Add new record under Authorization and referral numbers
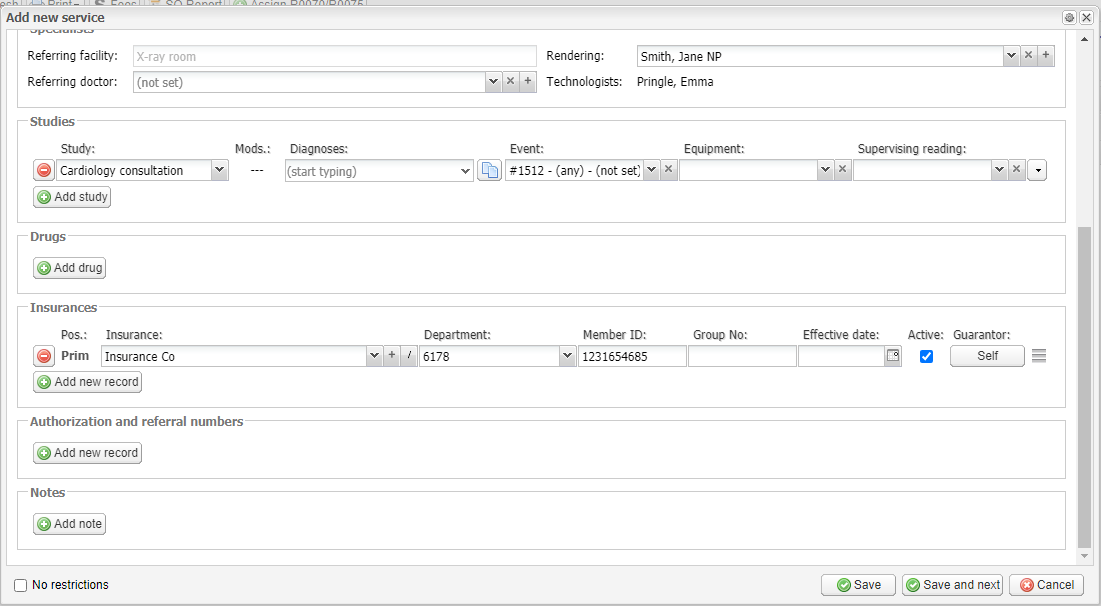1101x606 pixels. (88, 453)
